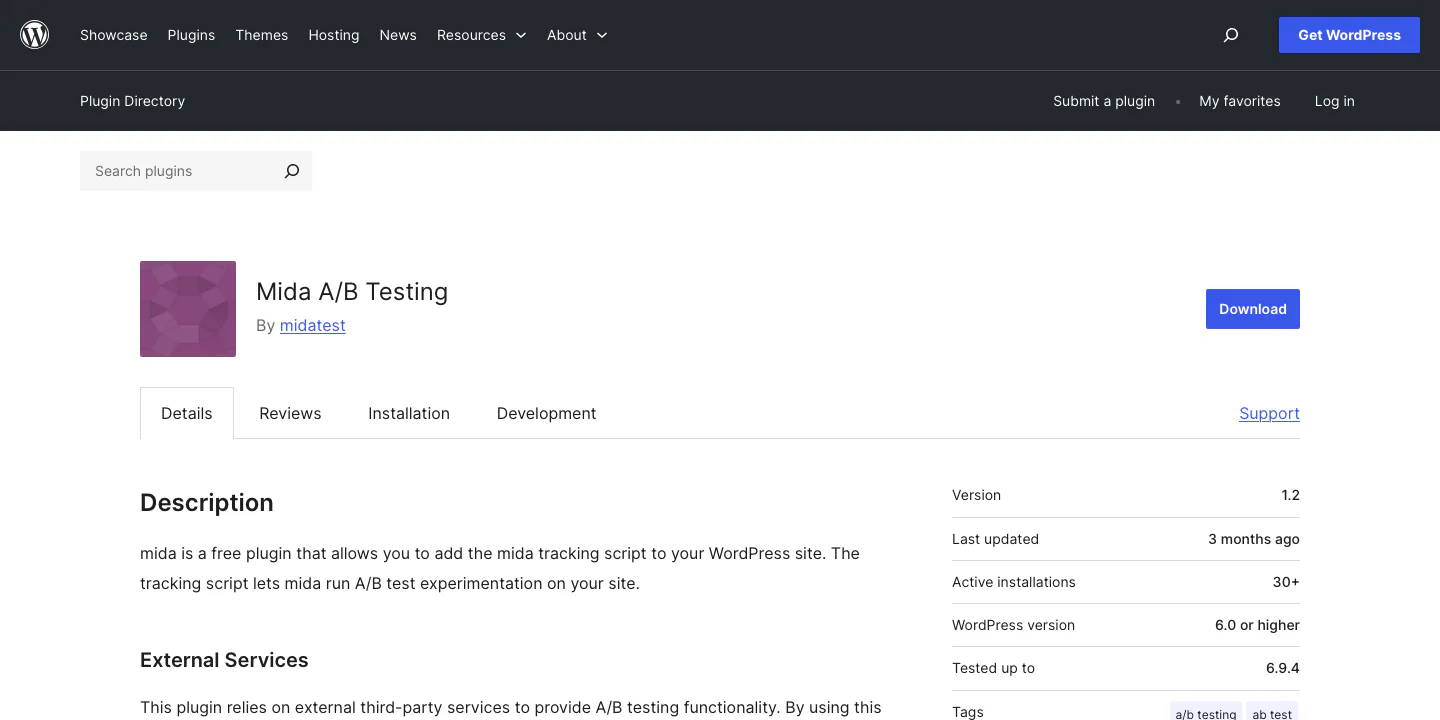Open the Plugin Directory link
The image size is (1440, 720).
(x=132, y=101)
